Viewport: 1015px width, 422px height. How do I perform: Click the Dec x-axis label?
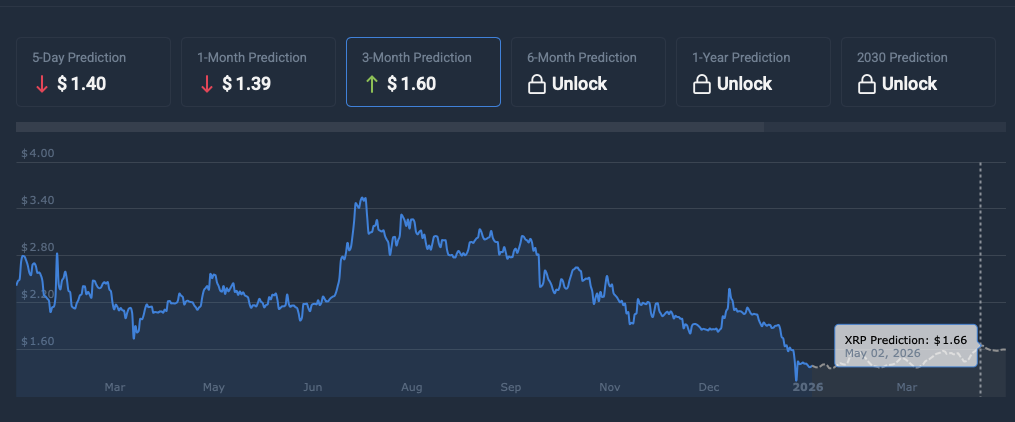click(709, 387)
